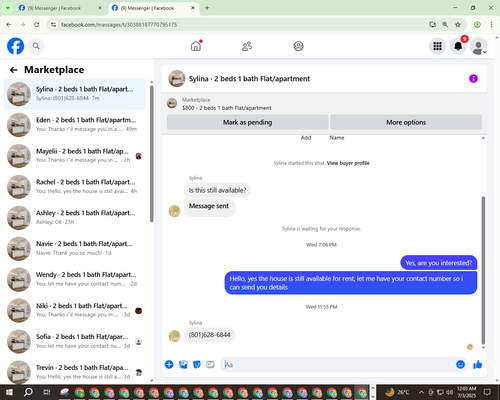500x400 pixels.
Task: Click the $800 listing title in Marketplace banner
Action: (x=227, y=108)
